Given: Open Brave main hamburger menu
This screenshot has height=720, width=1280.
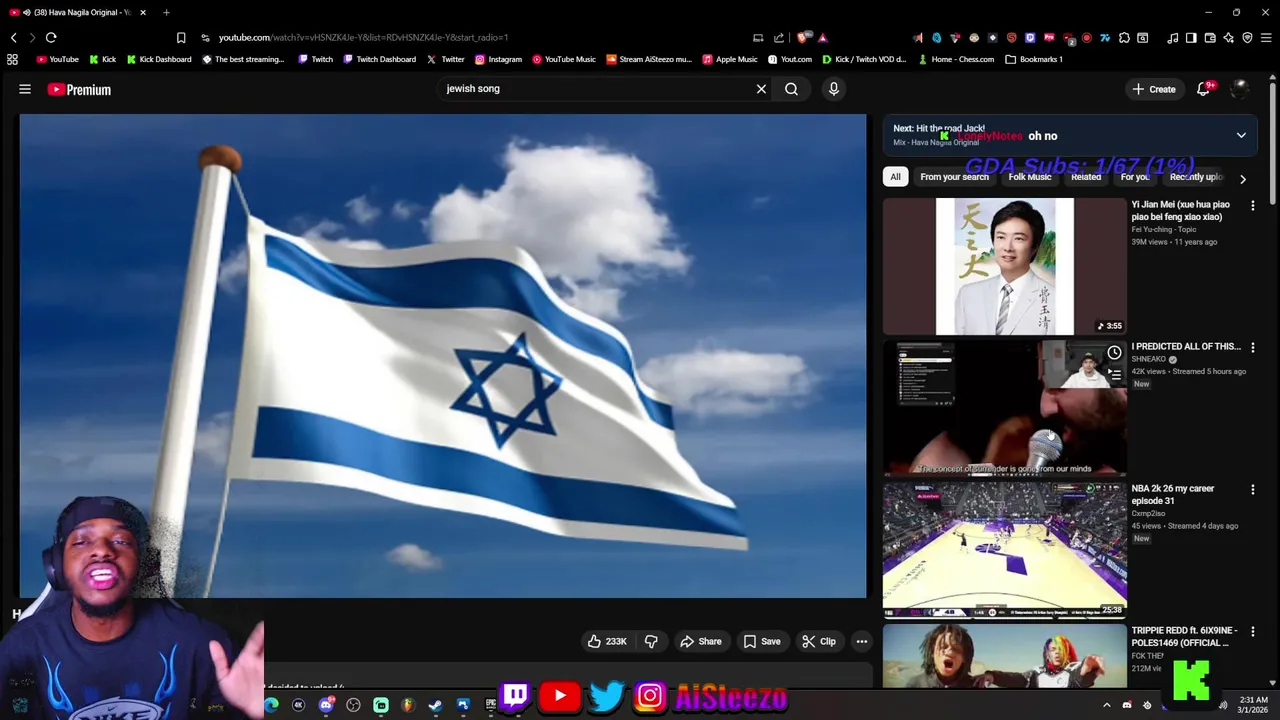Looking at the screenshot, I should coord(1267,38).
